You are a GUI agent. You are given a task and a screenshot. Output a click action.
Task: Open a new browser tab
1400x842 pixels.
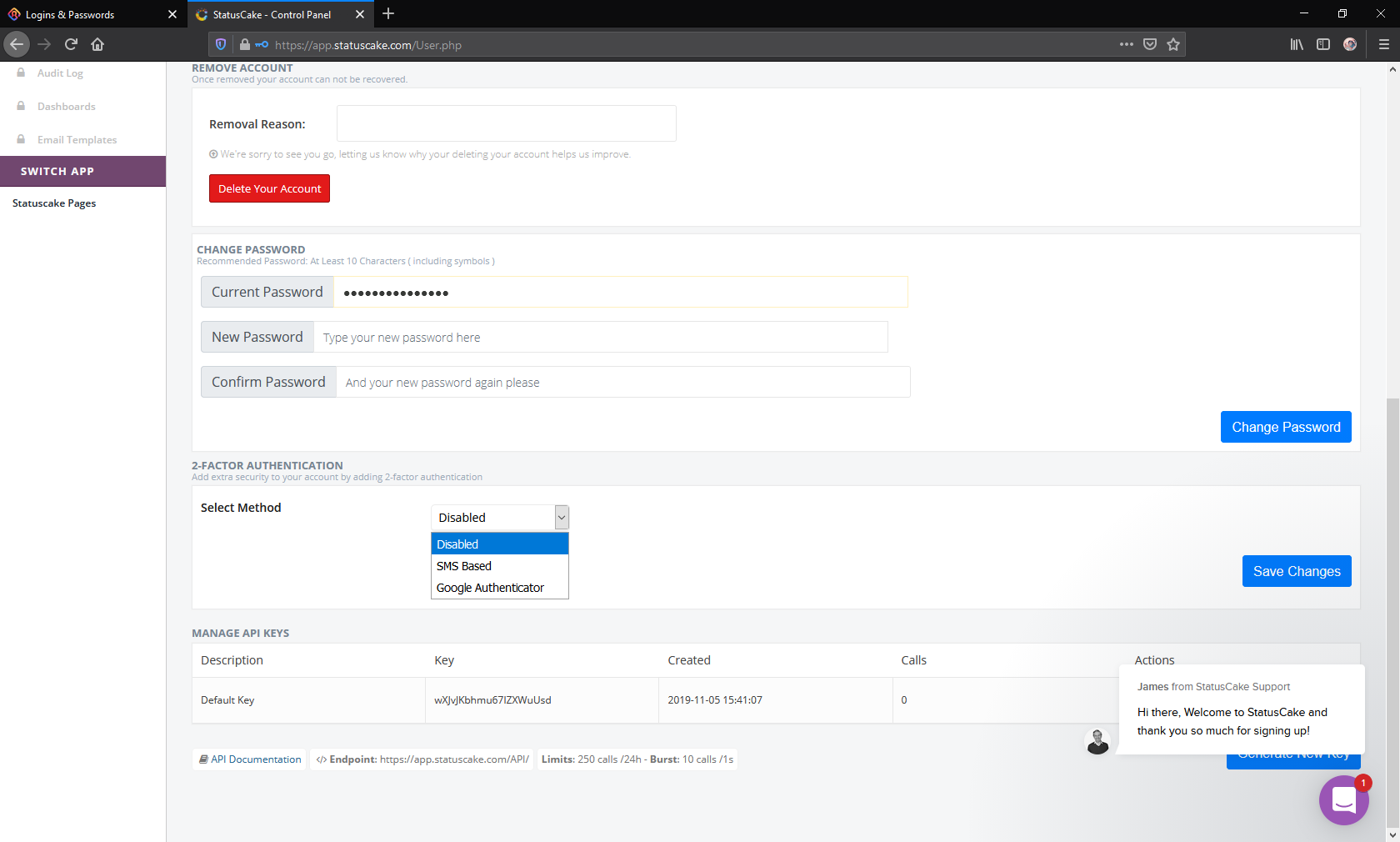(x=388, y=14)
